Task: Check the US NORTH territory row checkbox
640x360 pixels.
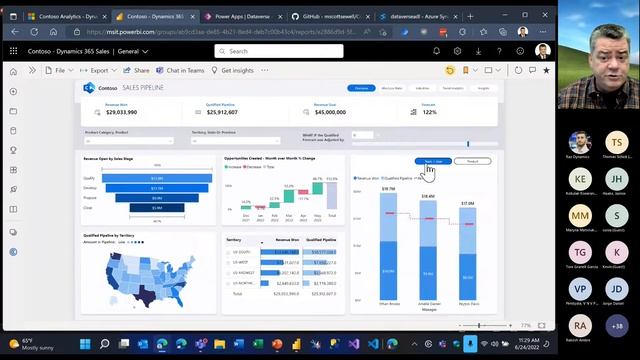Action: click(228, 283)
